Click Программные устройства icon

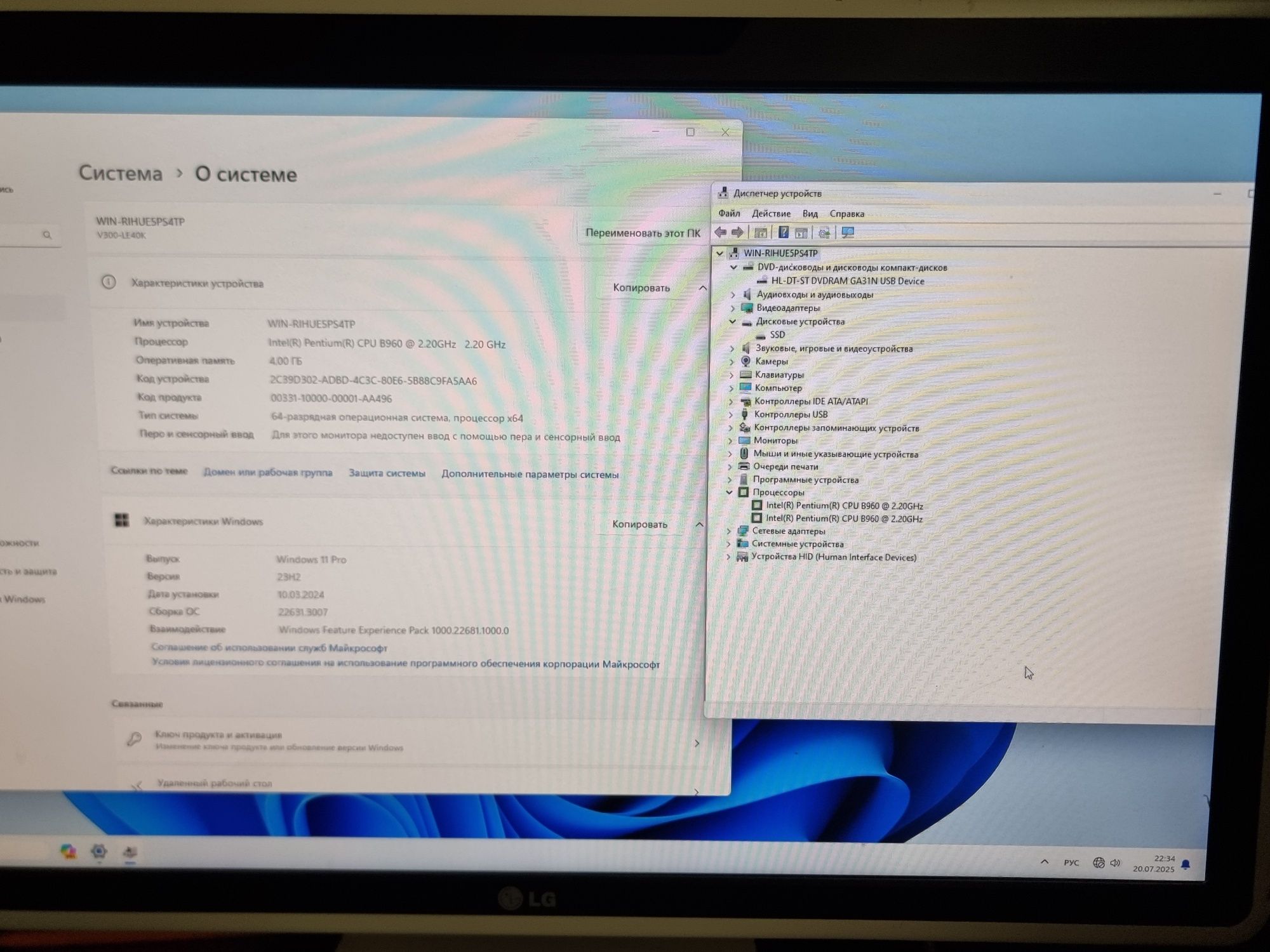[744, 480]
